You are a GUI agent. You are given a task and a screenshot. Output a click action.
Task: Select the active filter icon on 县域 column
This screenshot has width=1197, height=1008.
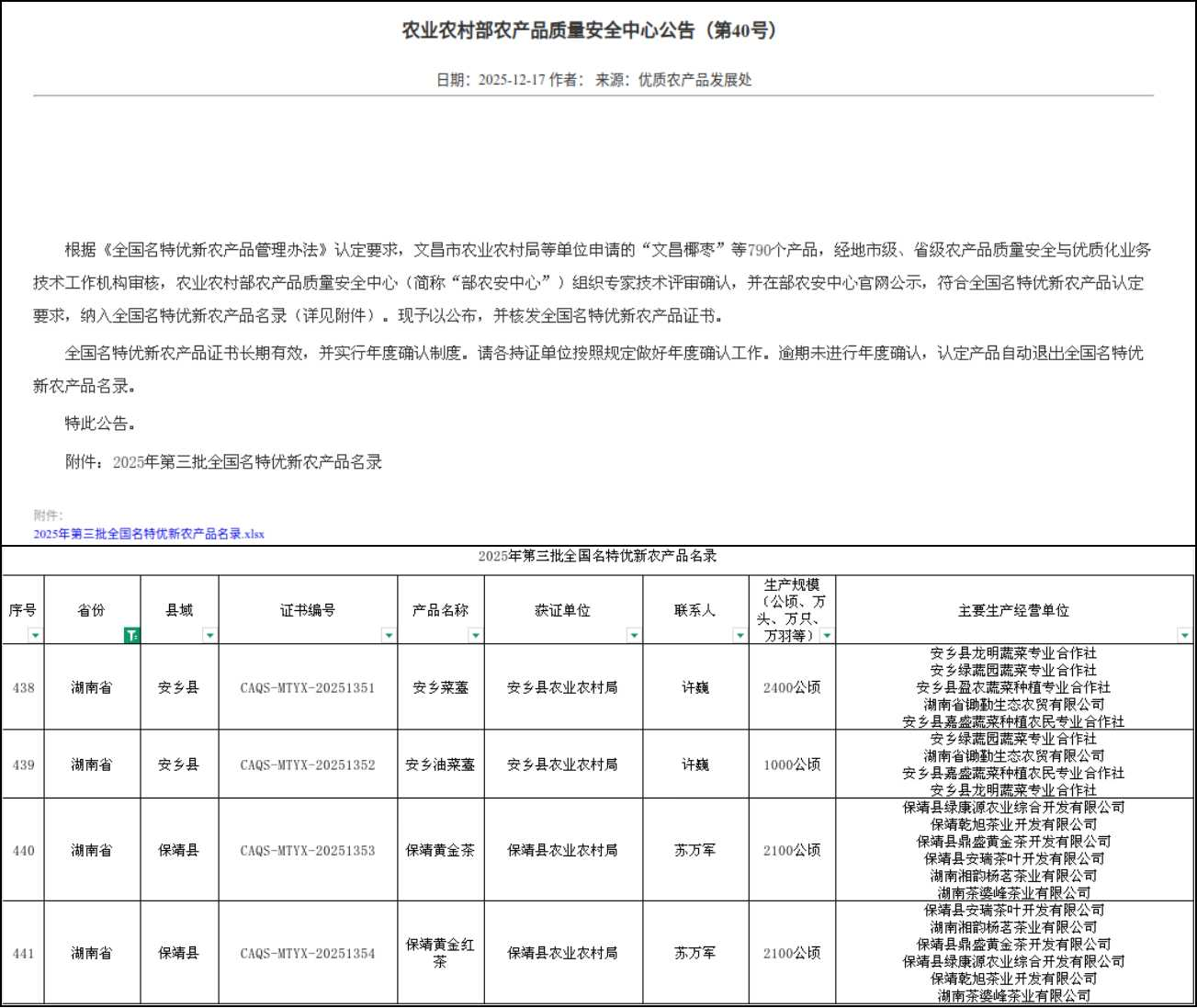click(x=131, y=634)
